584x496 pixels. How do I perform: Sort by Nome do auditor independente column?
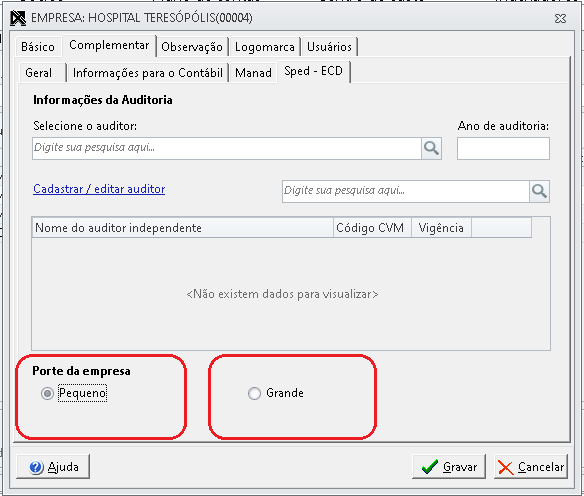pos(182,228)
